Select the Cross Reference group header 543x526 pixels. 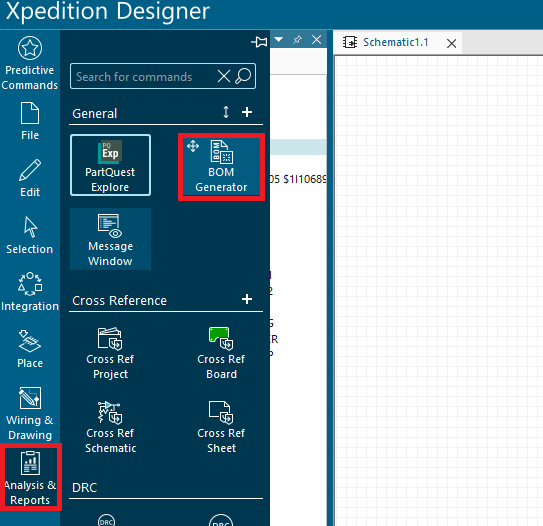point(119,300)
